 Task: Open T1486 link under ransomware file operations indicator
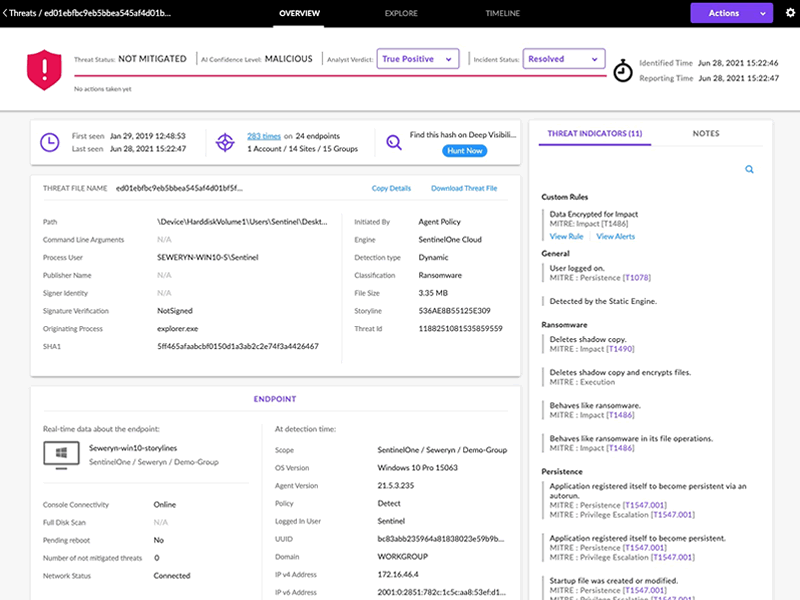pyautogui.click(x=620, y=448)
